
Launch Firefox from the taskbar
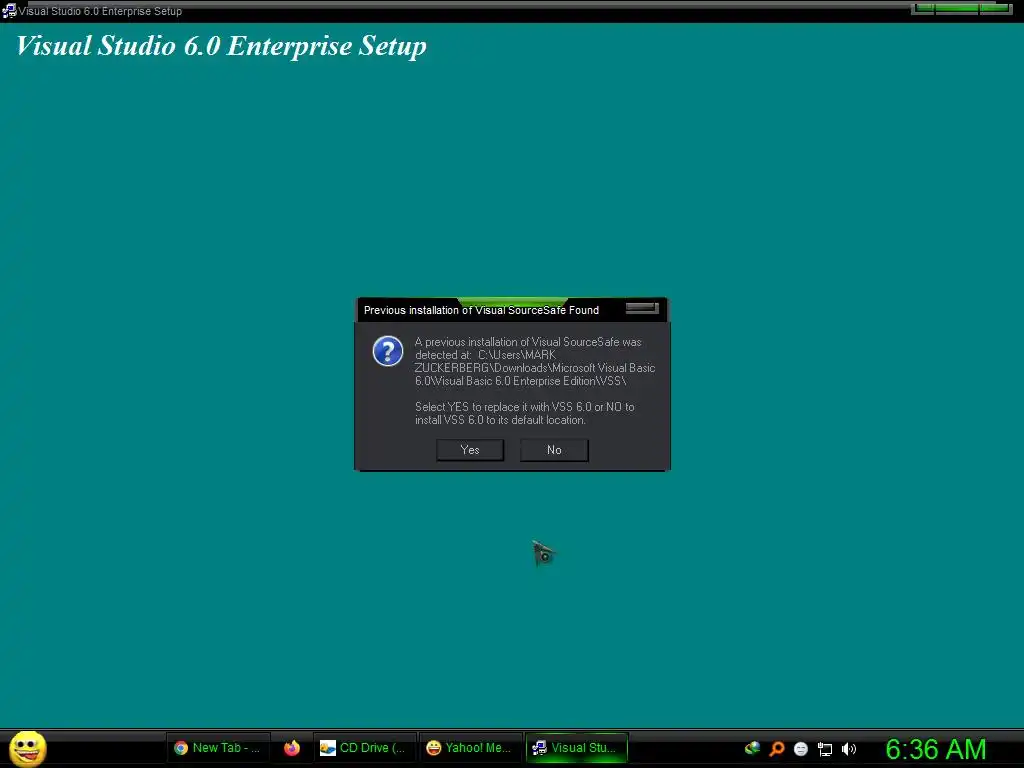pos(292,748)
